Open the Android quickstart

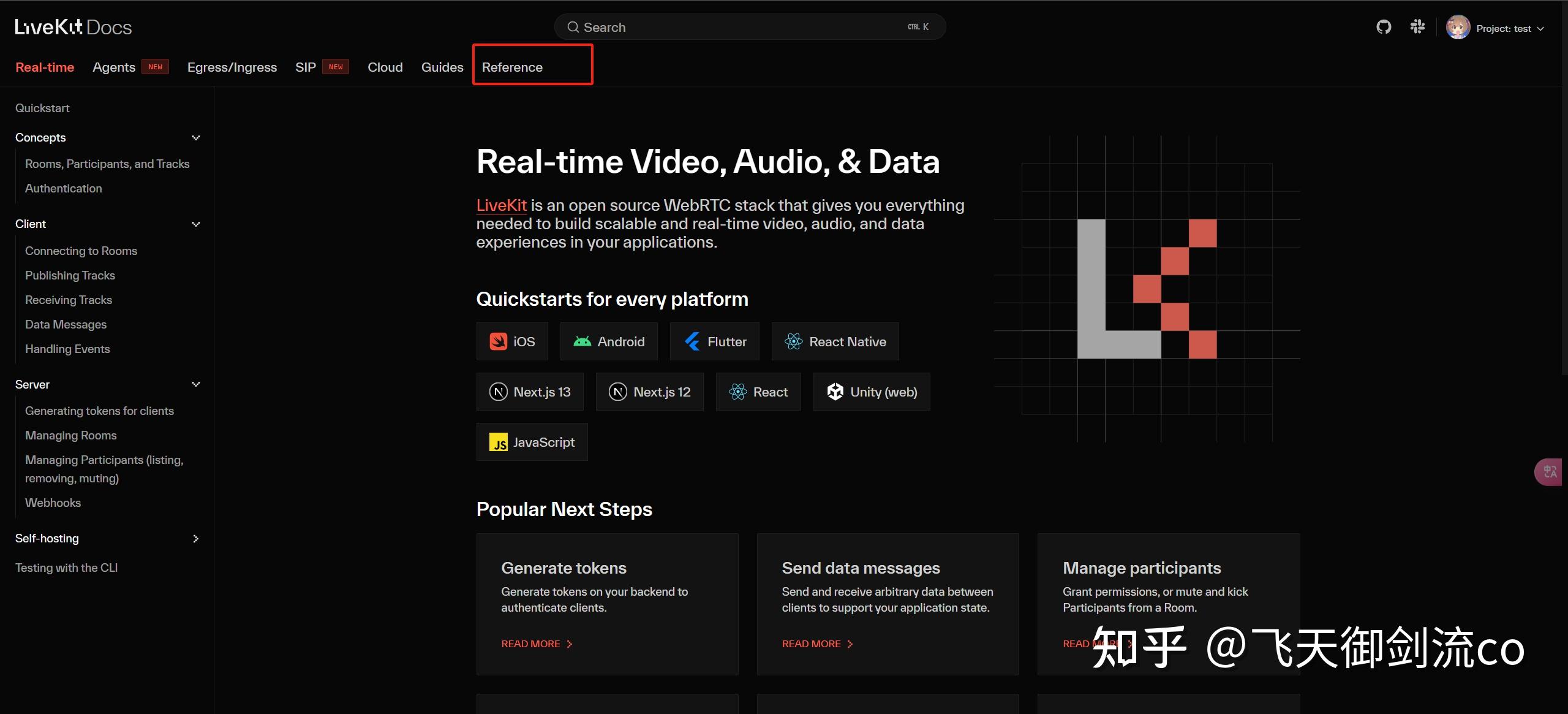[x=609, y=341]
